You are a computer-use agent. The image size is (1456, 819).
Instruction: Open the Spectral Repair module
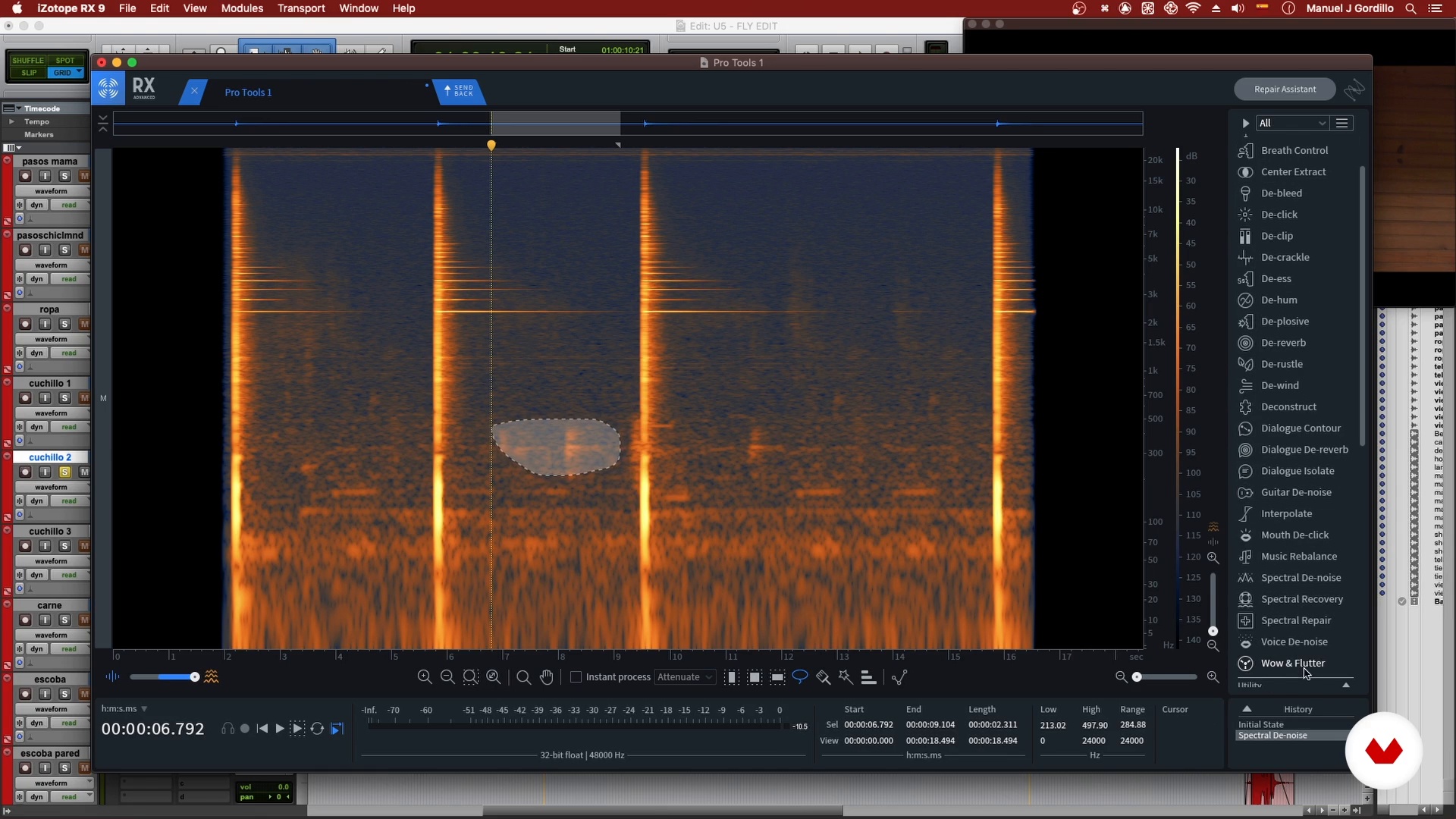1295,620
